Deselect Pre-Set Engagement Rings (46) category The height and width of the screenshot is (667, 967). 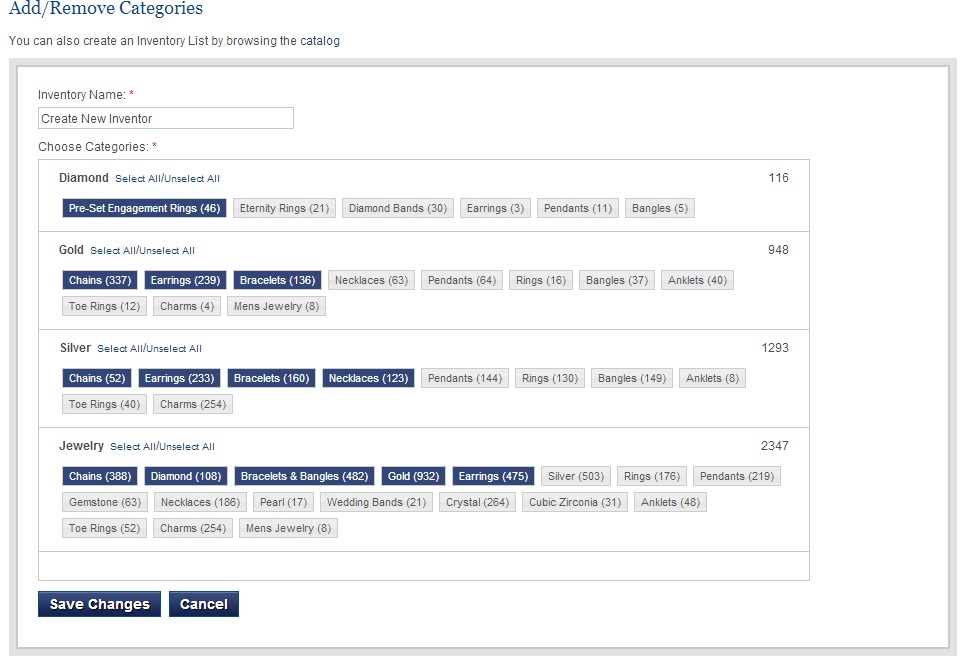(144, 208)
